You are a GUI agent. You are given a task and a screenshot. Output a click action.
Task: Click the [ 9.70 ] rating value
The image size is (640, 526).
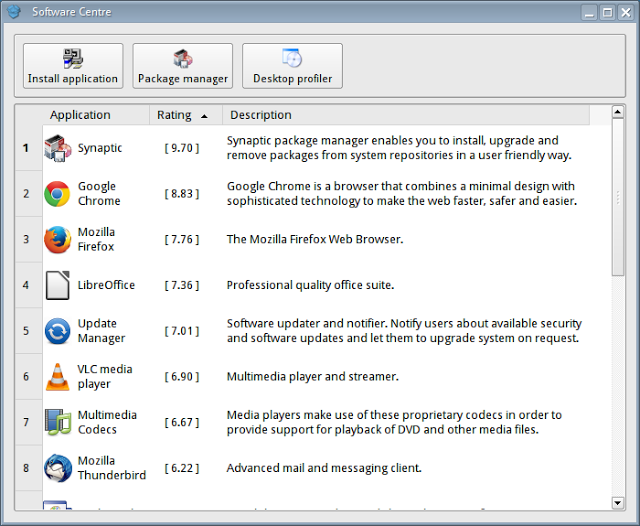point(182,148)
